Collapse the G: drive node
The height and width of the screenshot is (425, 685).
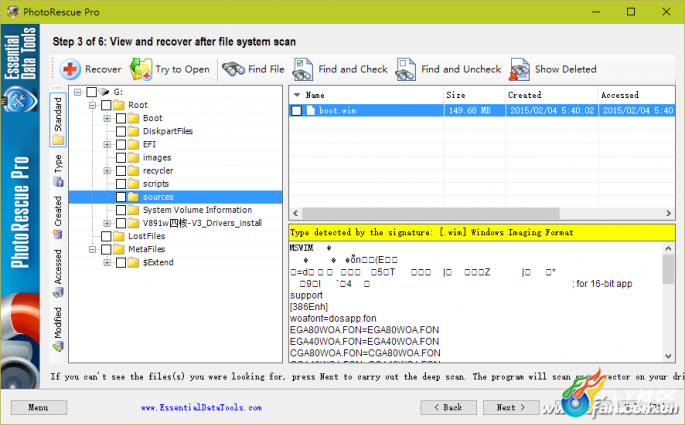(77, 92)
